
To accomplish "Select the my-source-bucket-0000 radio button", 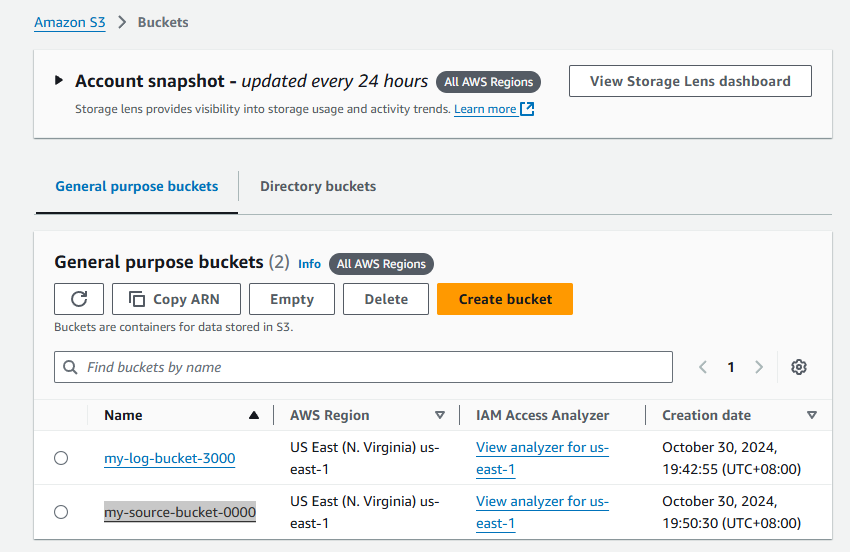I will 61,512.
